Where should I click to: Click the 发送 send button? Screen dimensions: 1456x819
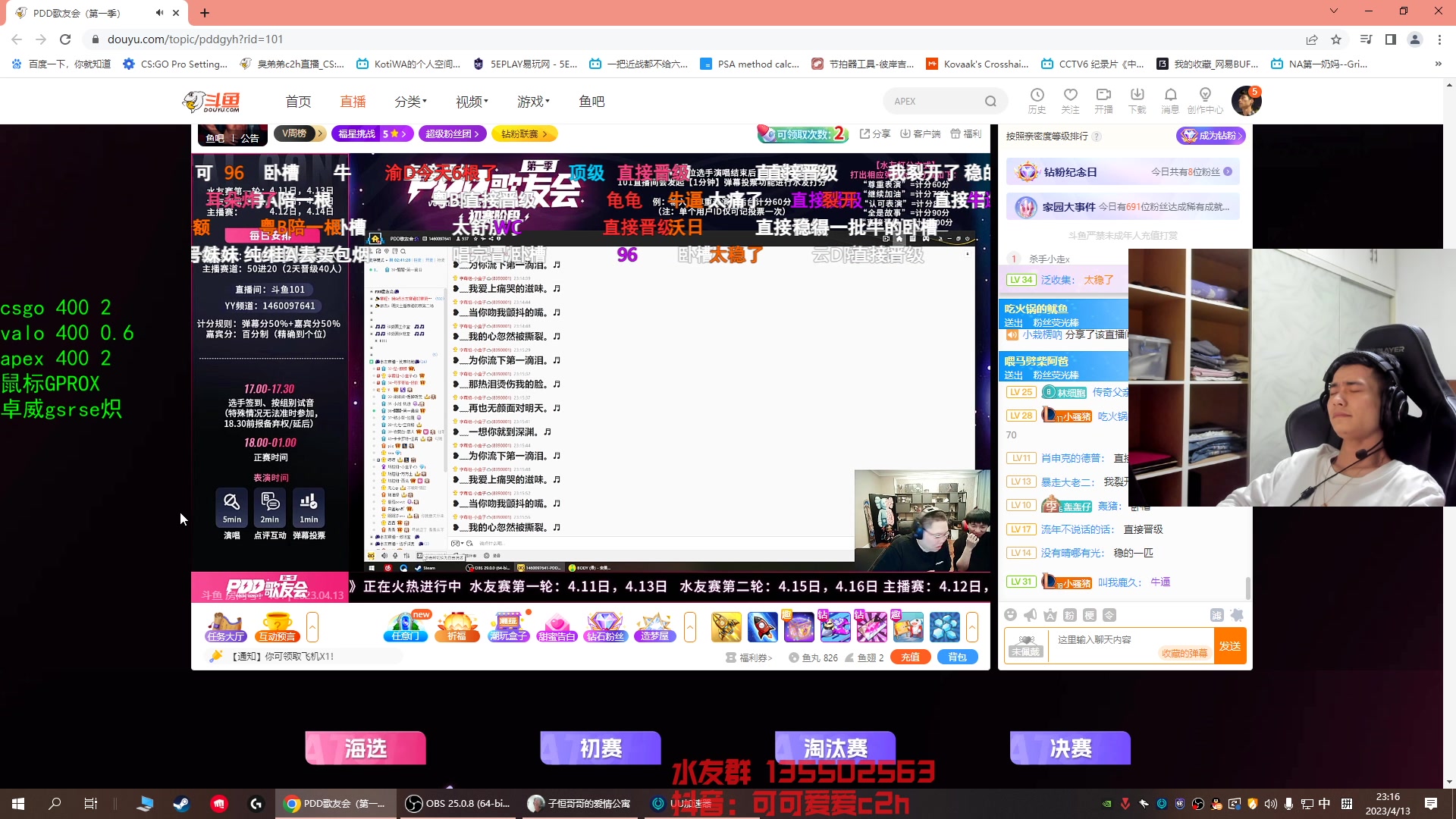(1230, 645)
